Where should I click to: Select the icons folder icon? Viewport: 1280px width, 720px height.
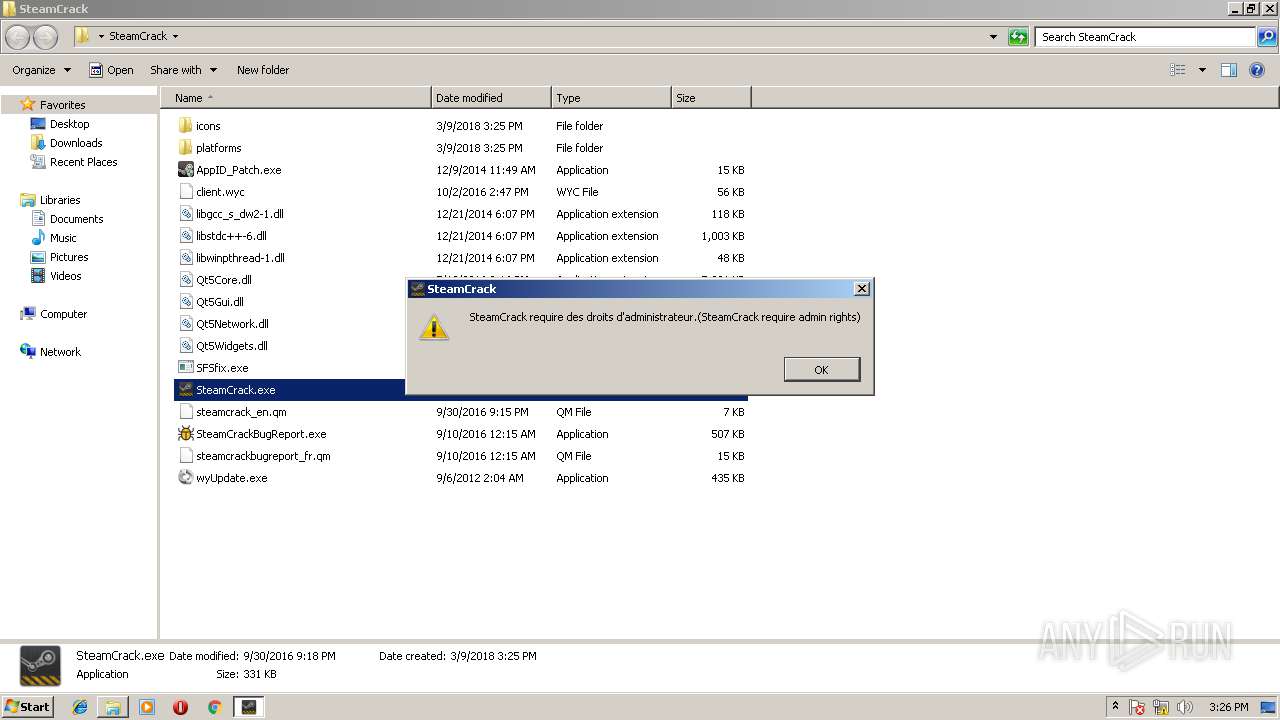185,126
